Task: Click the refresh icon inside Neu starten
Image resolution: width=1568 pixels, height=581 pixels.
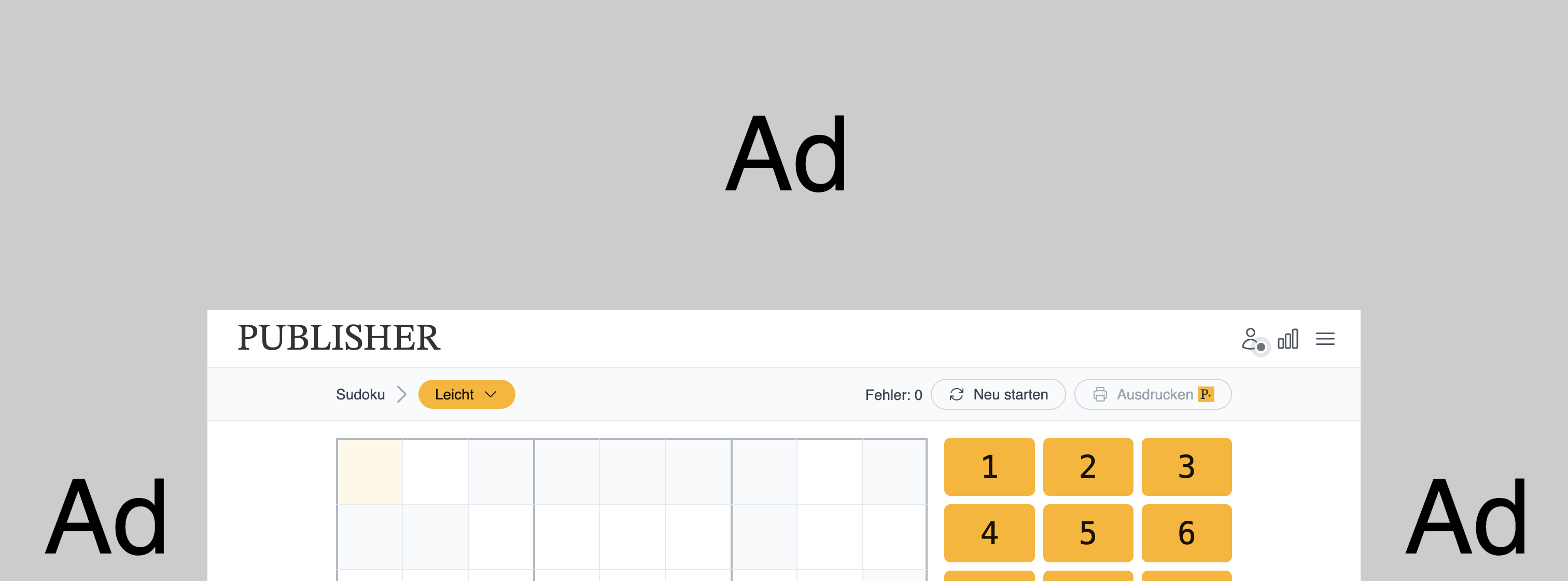Action: click(956, 394)
